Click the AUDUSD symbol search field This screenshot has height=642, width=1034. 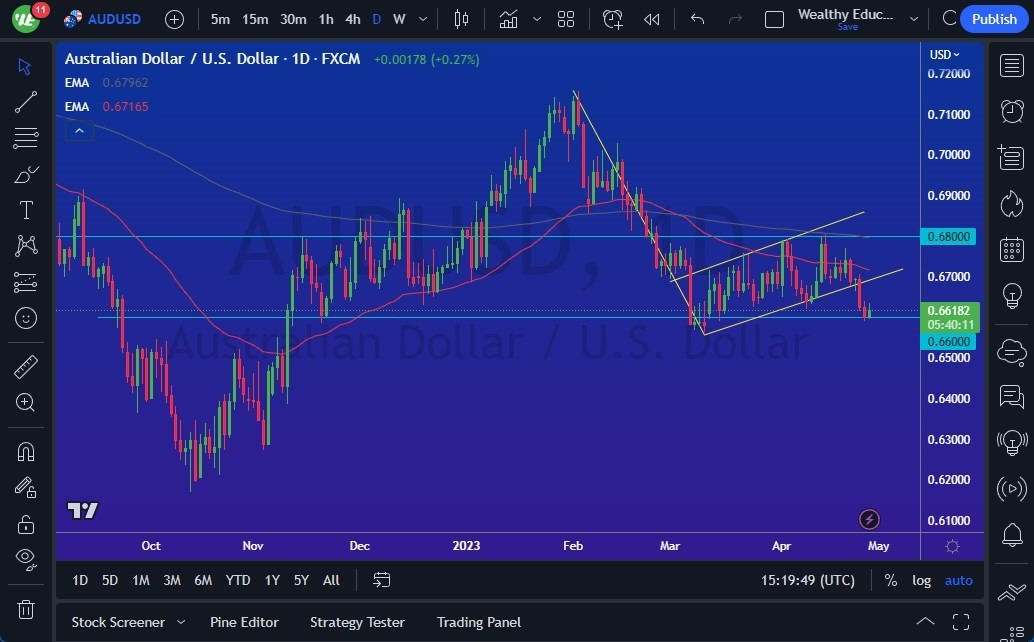(x=117, y=19)
